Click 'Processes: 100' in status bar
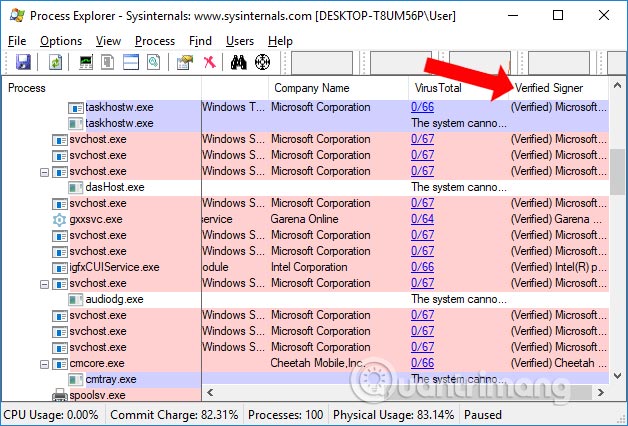Viewport: 628px width, 426px height. (x=286, y=415)
